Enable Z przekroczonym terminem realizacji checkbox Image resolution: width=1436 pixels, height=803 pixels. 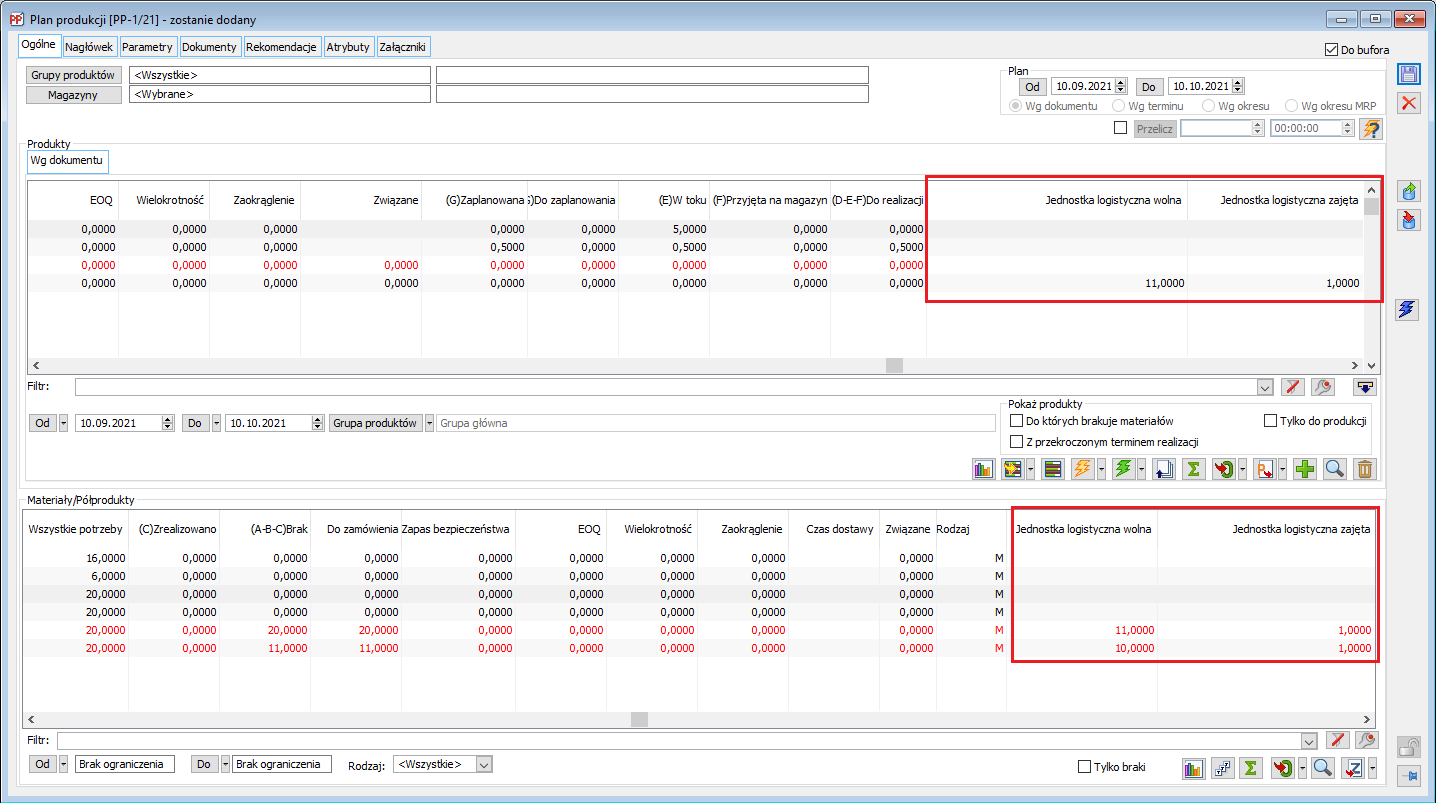point(1017,442)
